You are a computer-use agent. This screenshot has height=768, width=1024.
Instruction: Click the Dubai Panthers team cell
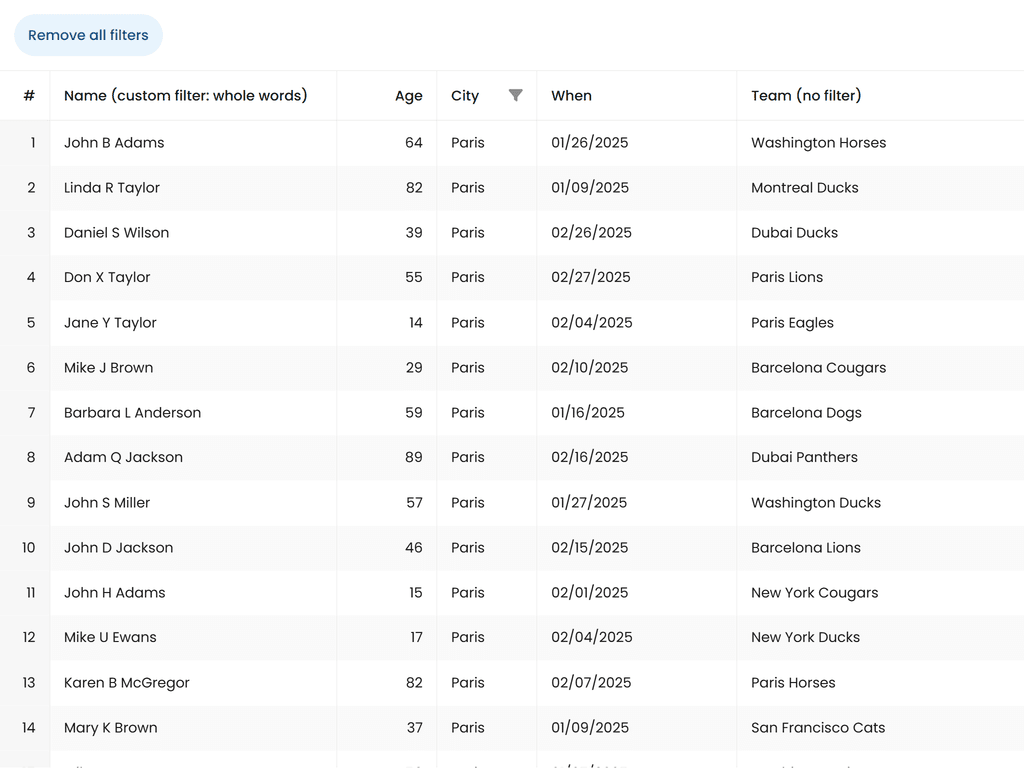(804, 458)
